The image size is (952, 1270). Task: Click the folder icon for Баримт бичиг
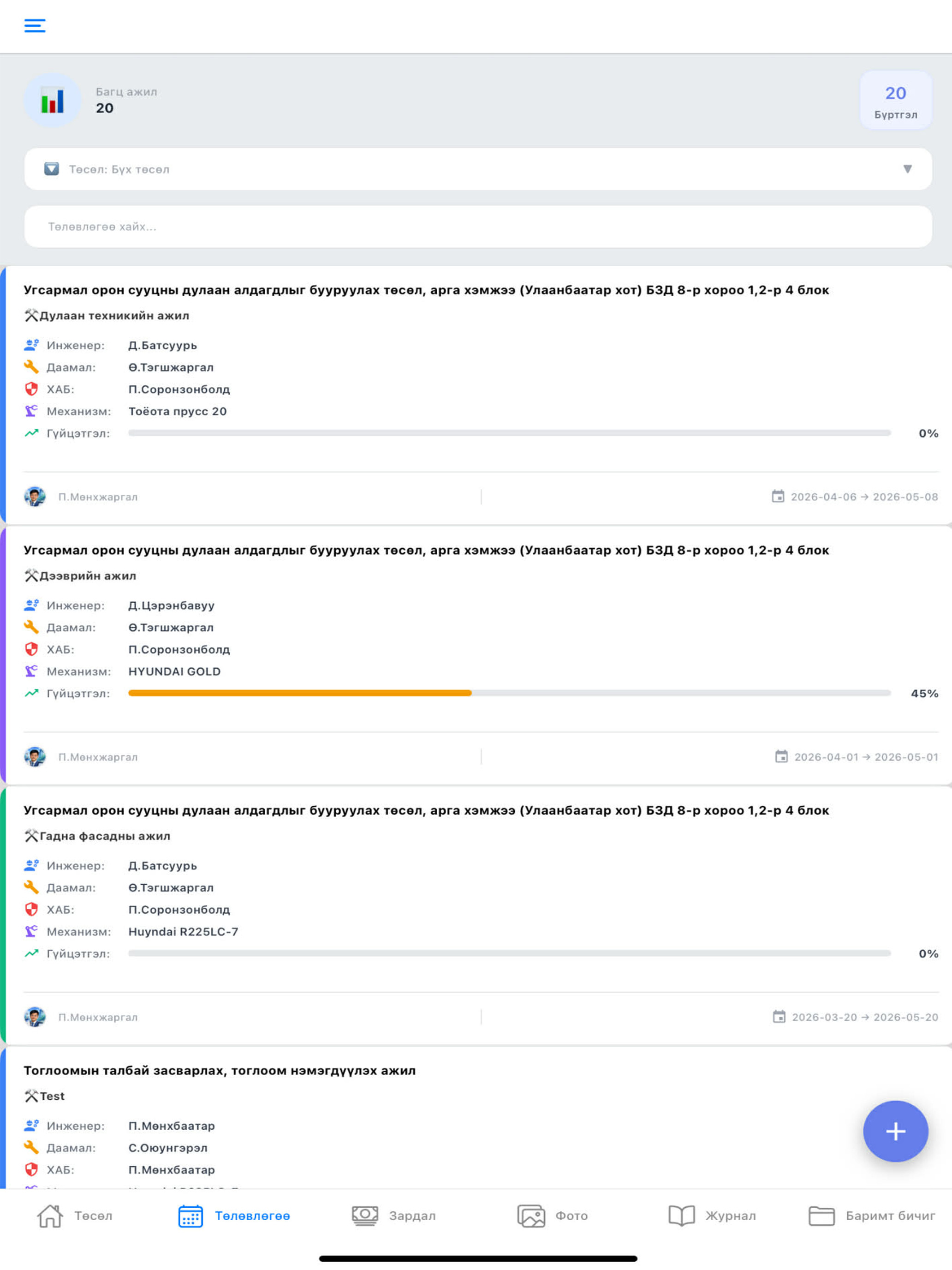tap(822, 1216)
